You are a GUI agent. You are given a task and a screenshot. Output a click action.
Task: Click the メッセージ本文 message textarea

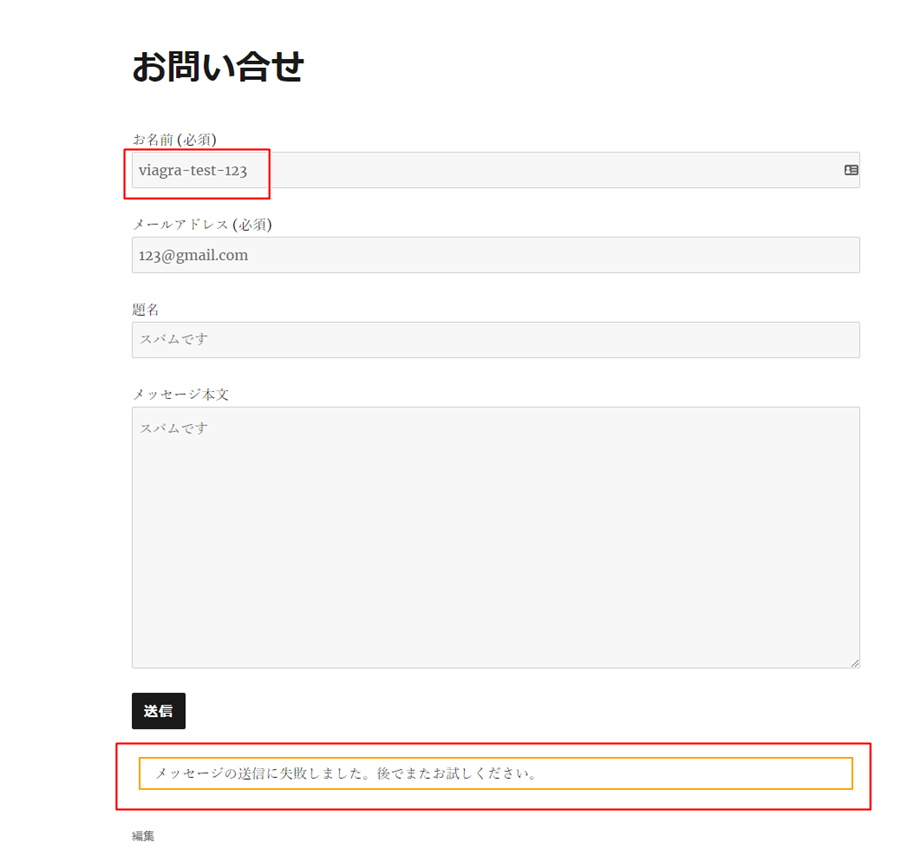[x=495, y=538]
